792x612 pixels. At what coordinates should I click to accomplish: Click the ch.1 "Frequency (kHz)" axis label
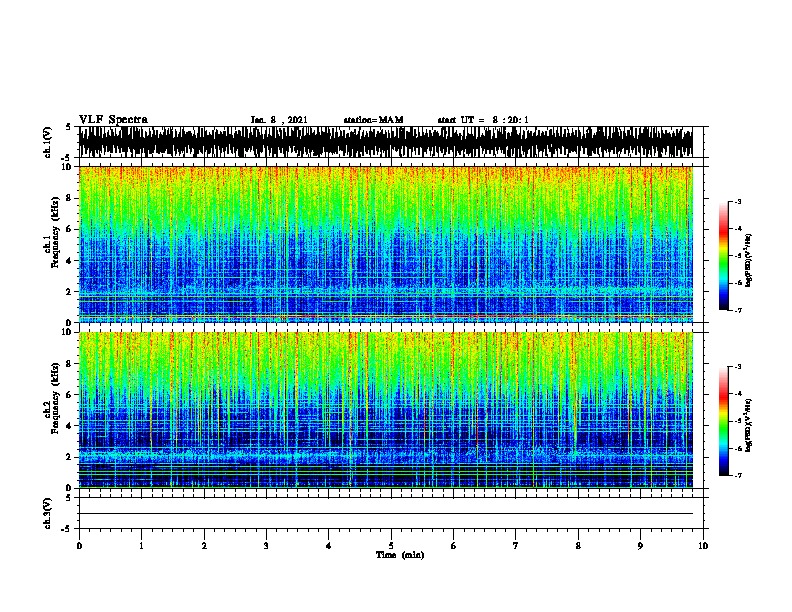pos(55,232)
